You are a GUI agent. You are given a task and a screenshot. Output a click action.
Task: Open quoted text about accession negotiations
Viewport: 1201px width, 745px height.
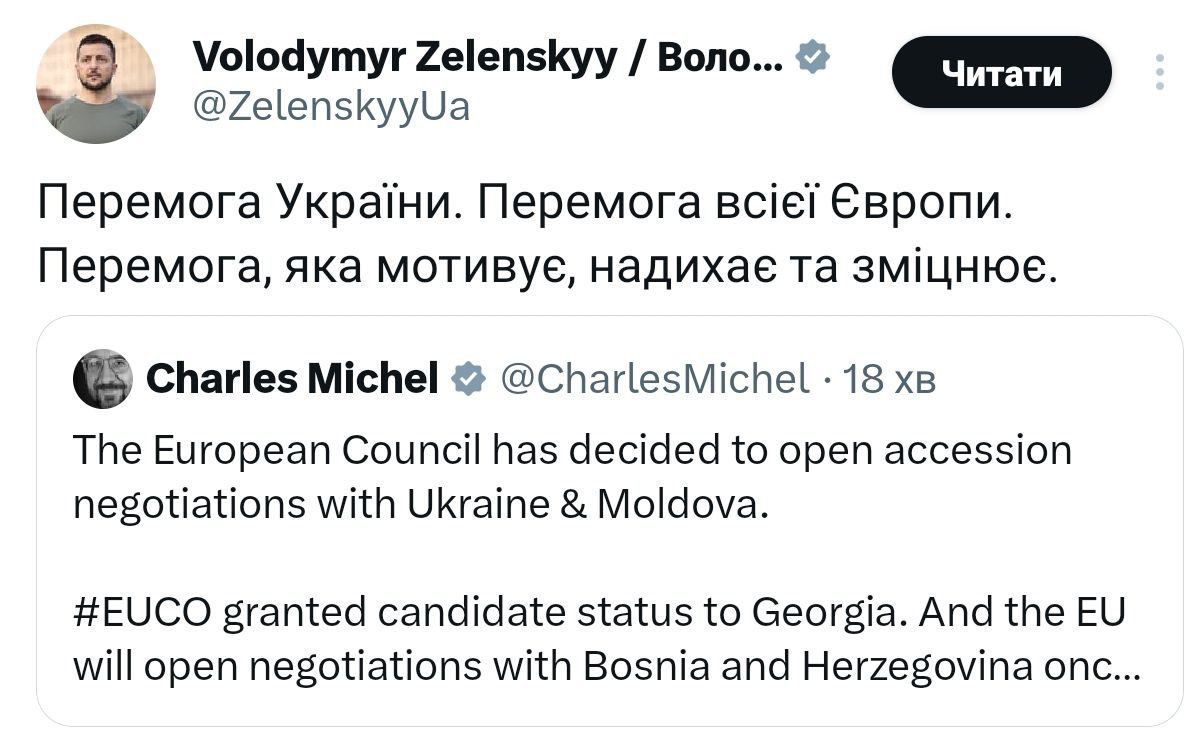coord(570,451)
